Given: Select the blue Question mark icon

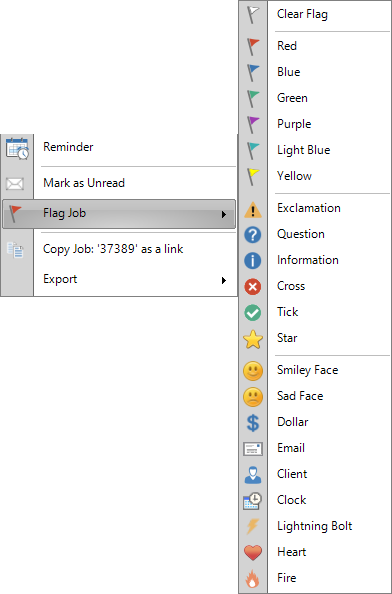Looking at the screenshot, I should click(253, 235).
